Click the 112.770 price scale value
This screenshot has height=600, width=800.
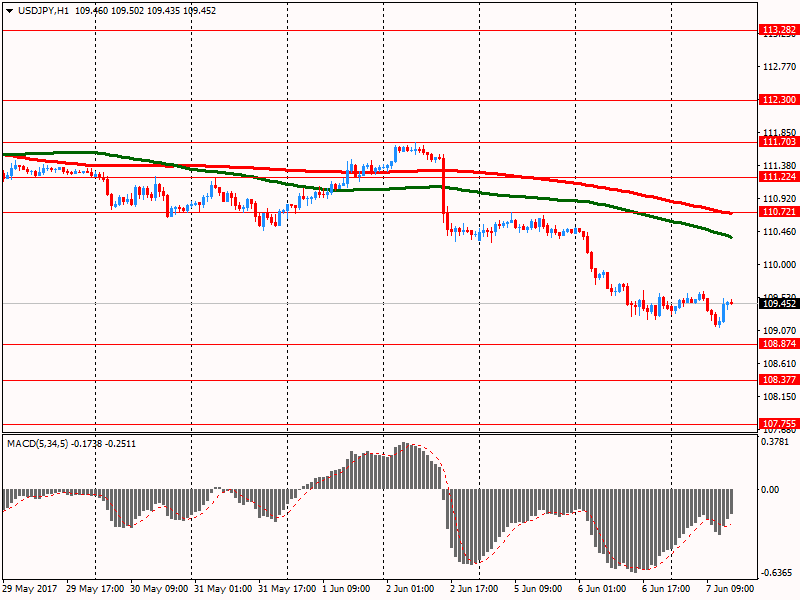pyautogui.click(x=779, y=67)
